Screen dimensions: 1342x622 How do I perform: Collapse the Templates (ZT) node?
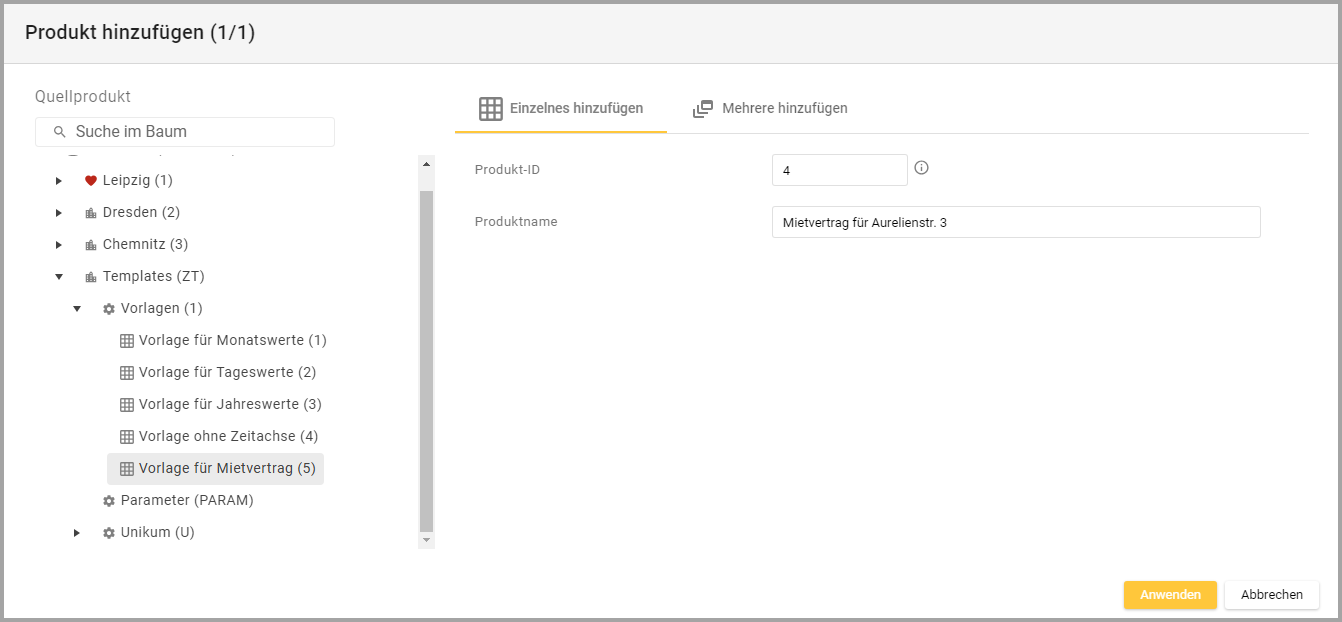click(x=59, y=277)
